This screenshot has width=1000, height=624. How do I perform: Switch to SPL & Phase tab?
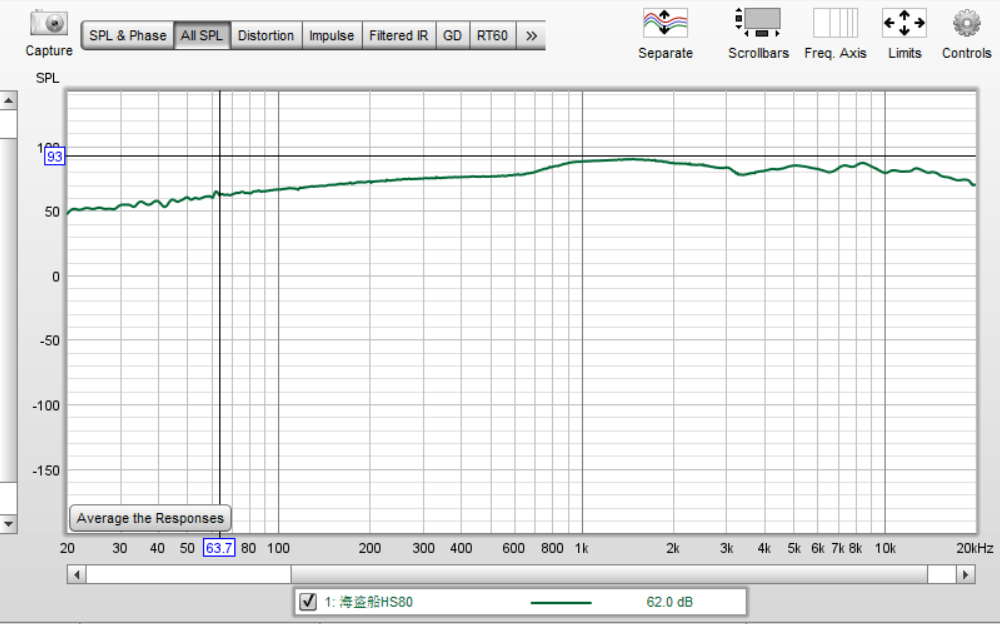(x=127, y=36)
